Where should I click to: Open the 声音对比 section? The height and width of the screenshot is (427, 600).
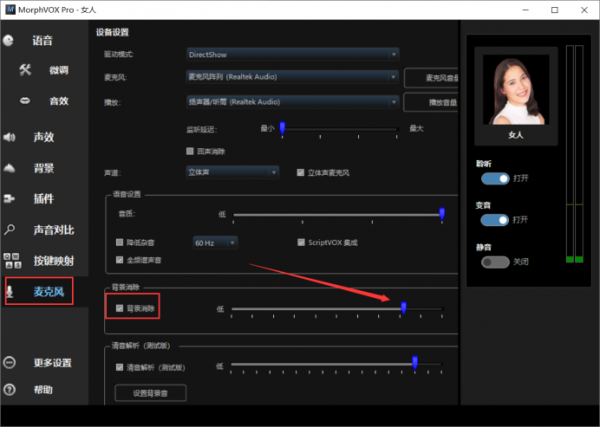pos(54,230)
